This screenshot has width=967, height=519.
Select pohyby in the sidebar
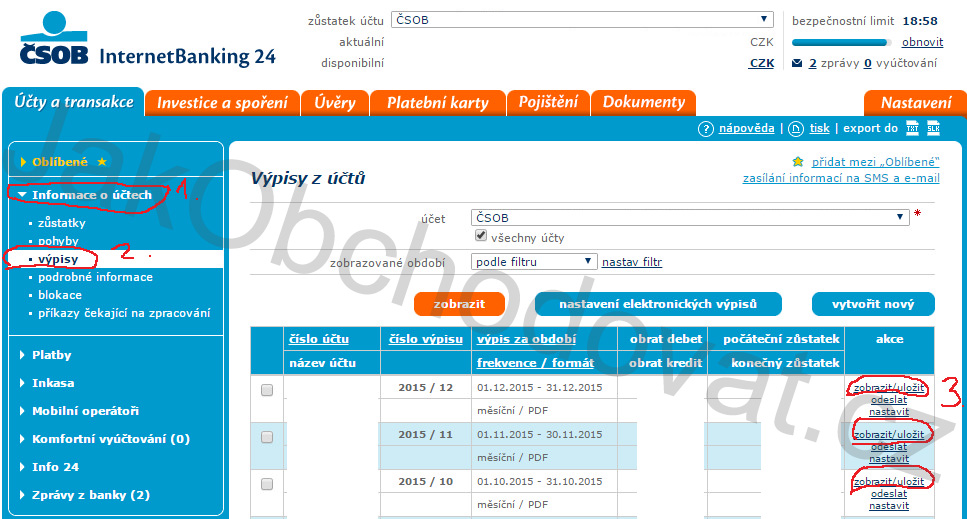[59, 241]
